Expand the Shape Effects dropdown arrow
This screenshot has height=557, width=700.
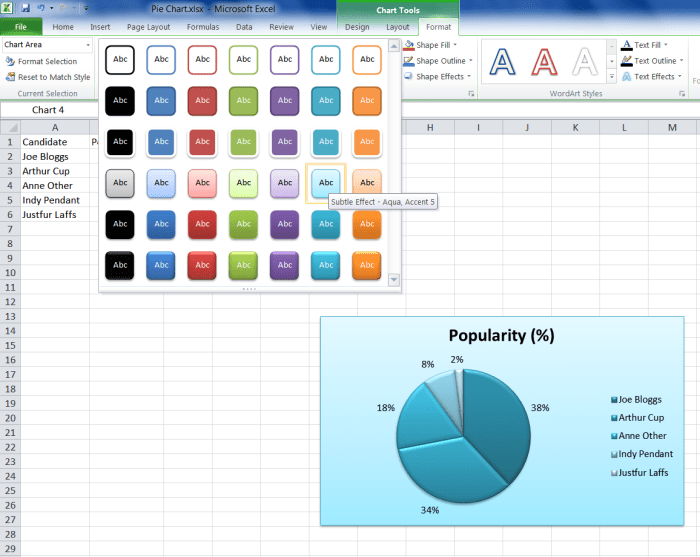point(469,77)
